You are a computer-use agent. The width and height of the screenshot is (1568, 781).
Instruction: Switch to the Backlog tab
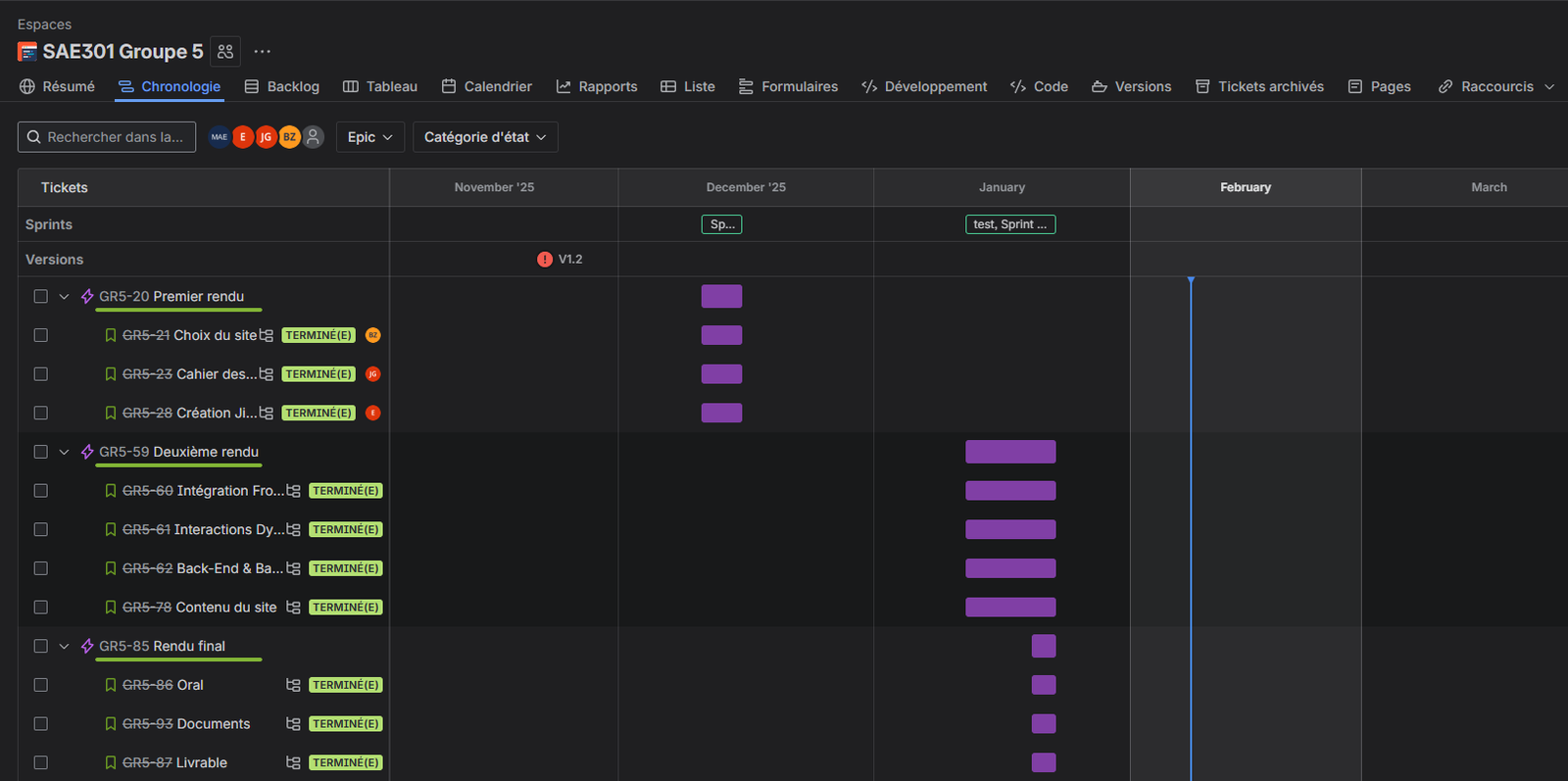pos(282,86)
